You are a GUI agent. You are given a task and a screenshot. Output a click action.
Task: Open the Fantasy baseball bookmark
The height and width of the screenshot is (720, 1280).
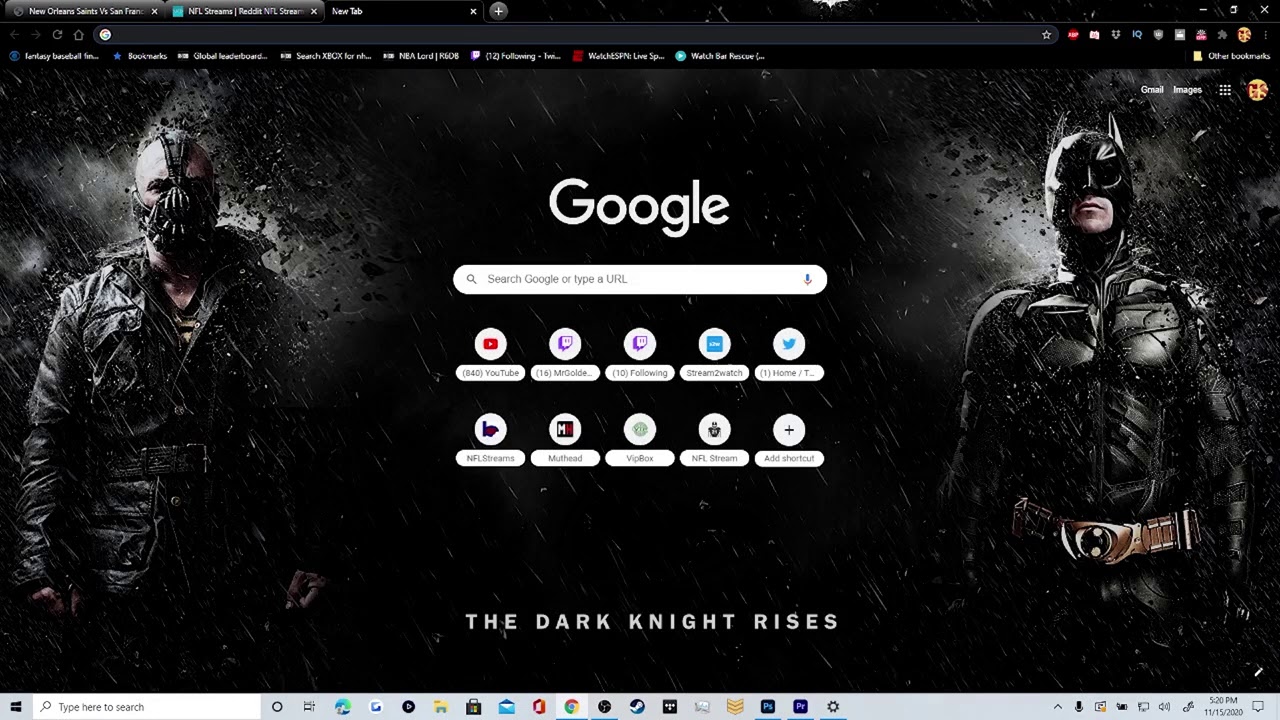54,56
